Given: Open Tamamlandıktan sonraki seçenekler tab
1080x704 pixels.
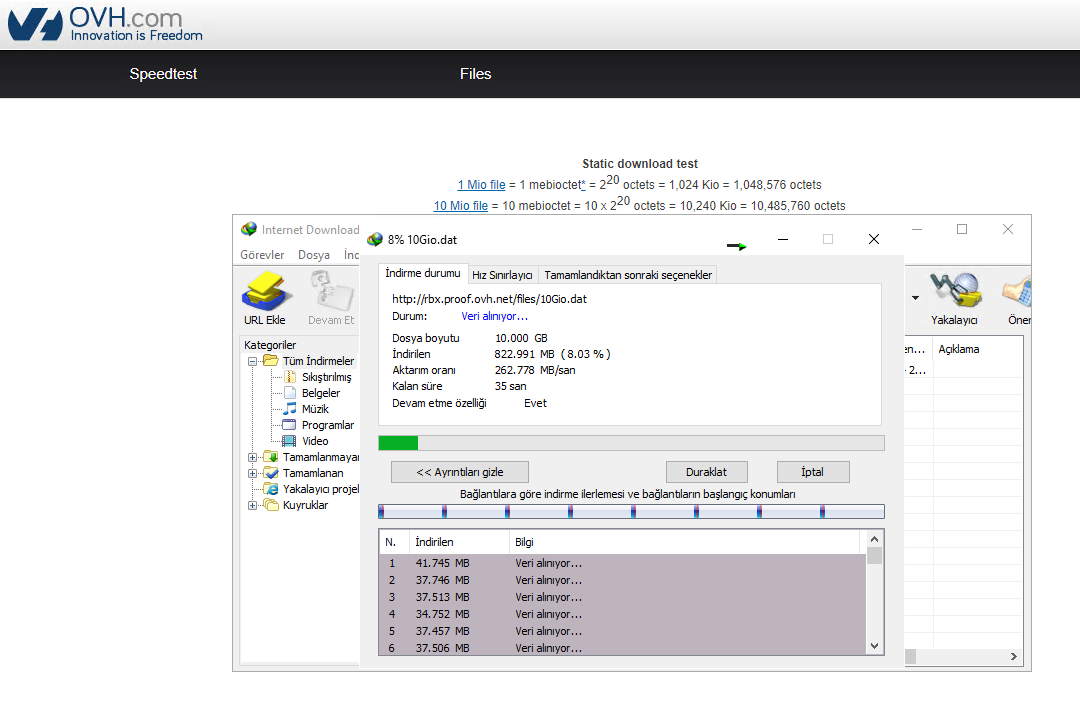Looking at the screenshot, I should click(x=628, y=275).
